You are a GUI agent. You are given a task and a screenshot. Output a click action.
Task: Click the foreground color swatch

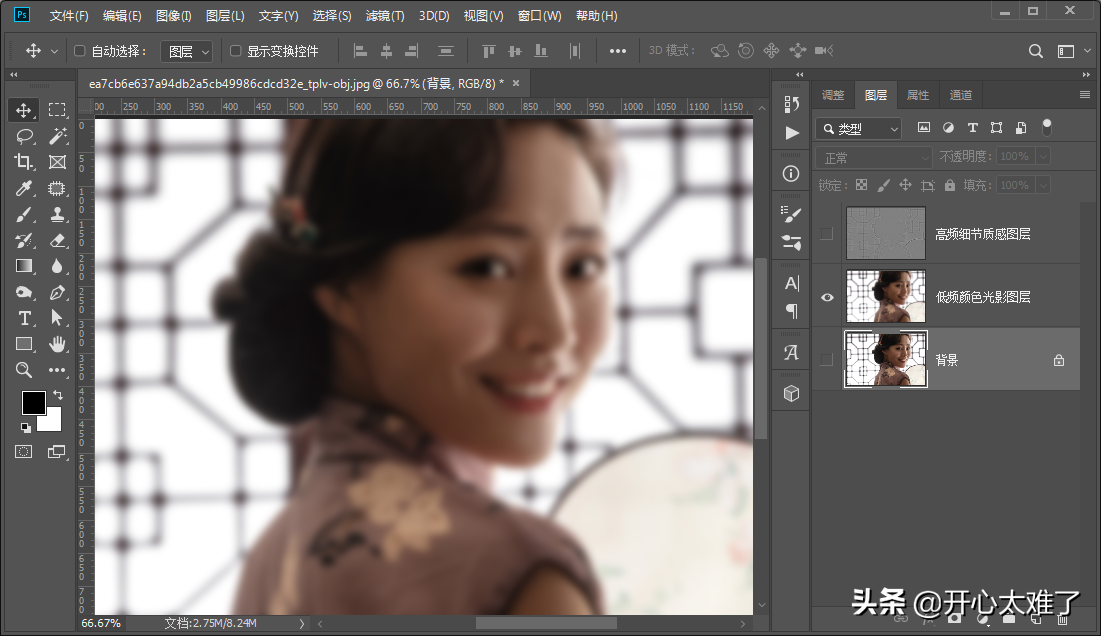point(33,403)
